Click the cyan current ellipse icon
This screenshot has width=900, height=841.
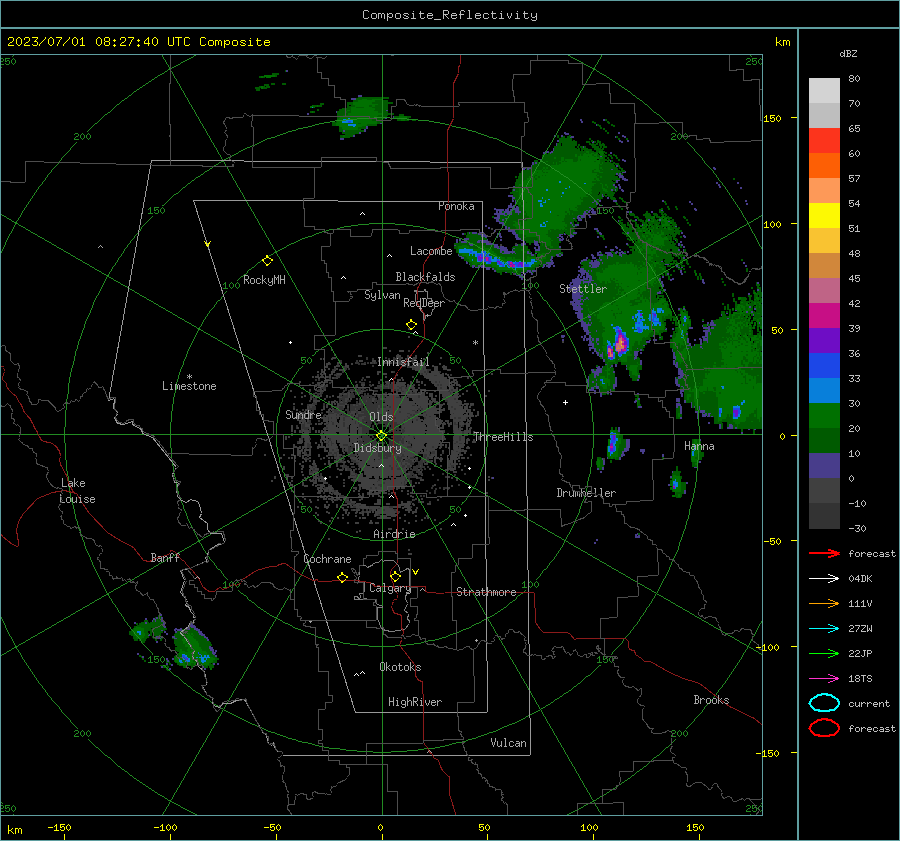[824, 703]
